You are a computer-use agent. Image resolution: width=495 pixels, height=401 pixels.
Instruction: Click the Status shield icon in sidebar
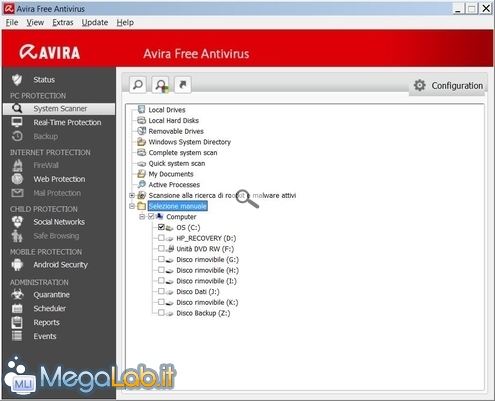tap(17, 80)
